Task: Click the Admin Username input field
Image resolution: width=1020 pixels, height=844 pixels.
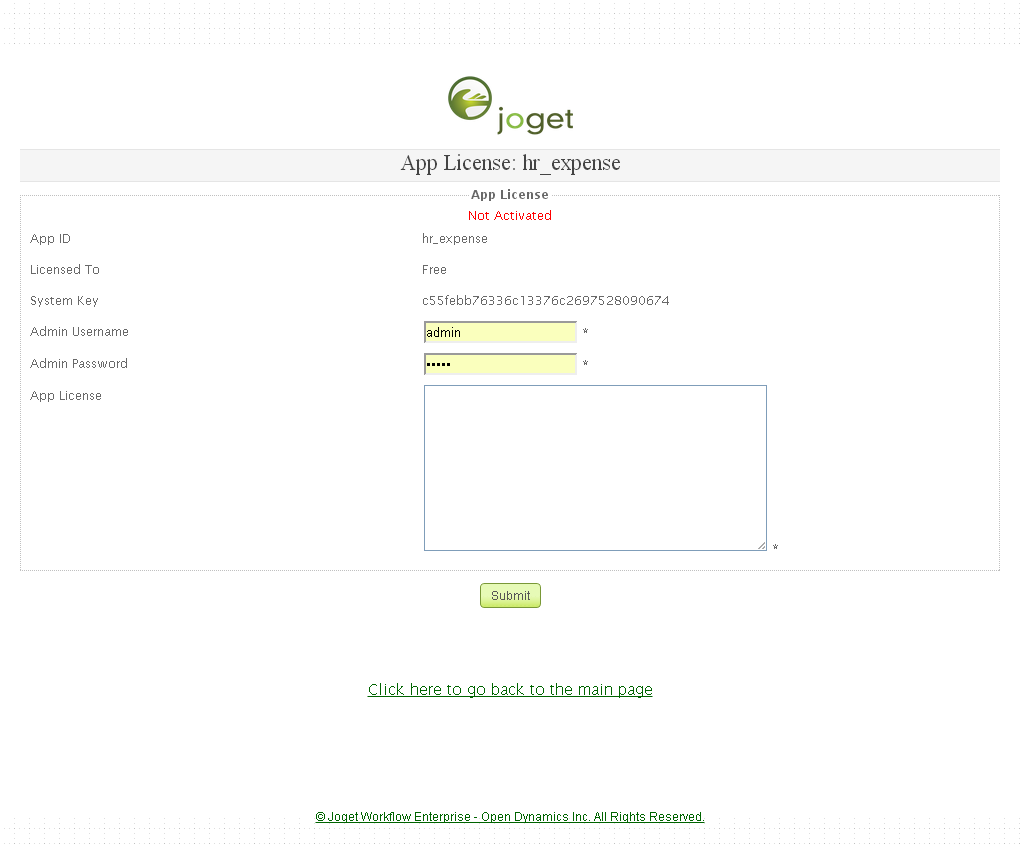Action: pyautogui.click(x=500, y=332)
